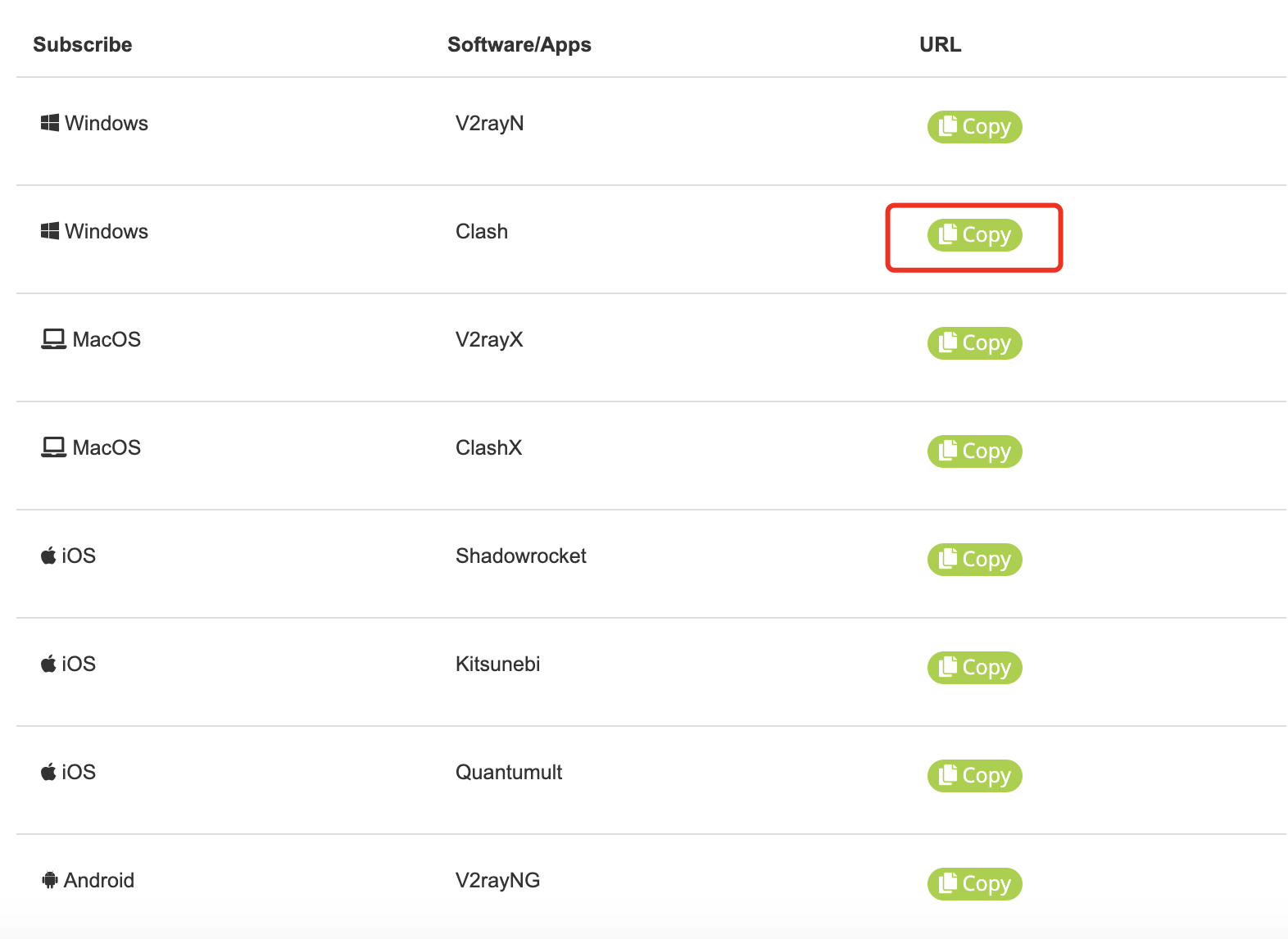1288x939 pixels.
Task: Copy the V2rayX subscription URL
Action: [974, 343]
